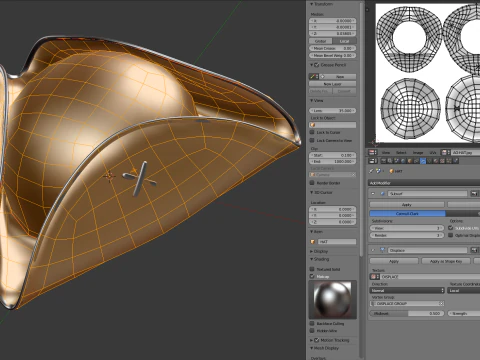The width and height of the screenshot is (480, 360).
Task: Click the Subsurf modifier type icon
Action: pos(383,193)
